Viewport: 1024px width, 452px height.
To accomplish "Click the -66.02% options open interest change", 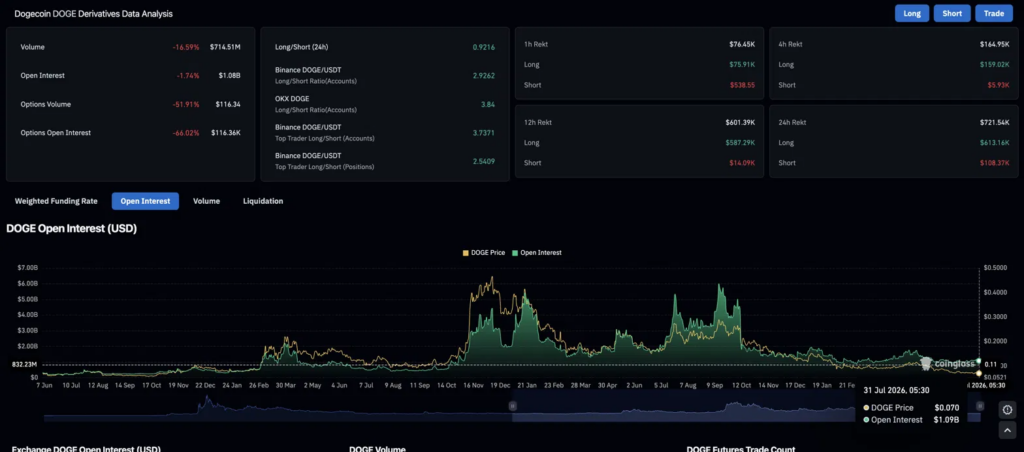I will [185, 133].
